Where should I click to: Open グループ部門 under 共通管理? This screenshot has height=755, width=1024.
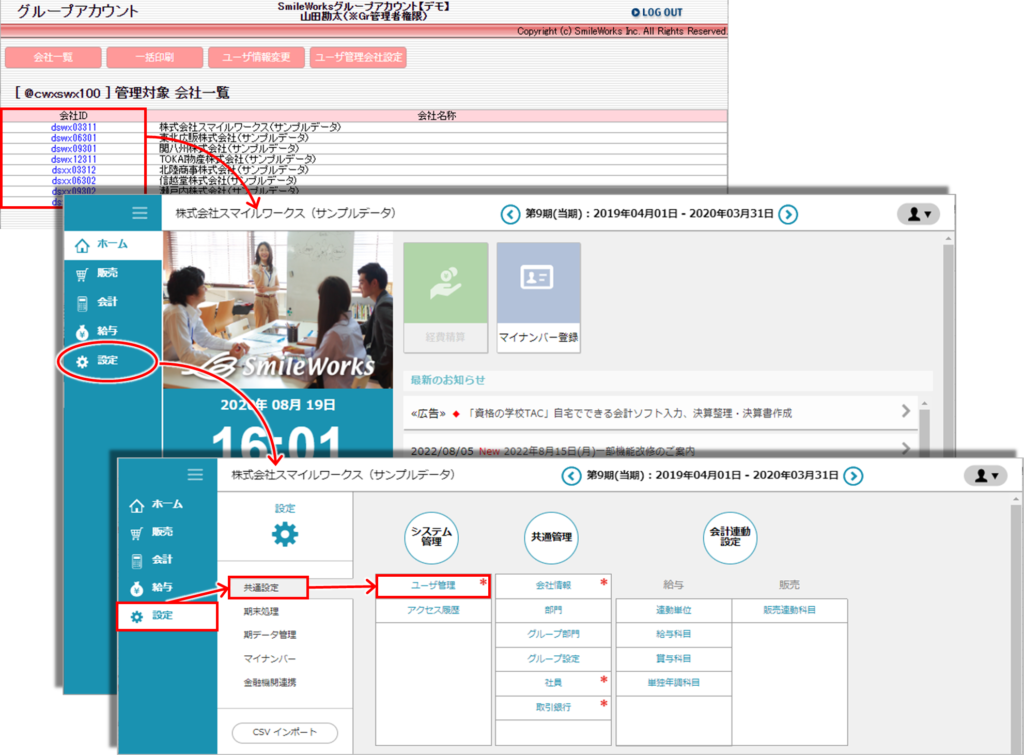[553, 634]
